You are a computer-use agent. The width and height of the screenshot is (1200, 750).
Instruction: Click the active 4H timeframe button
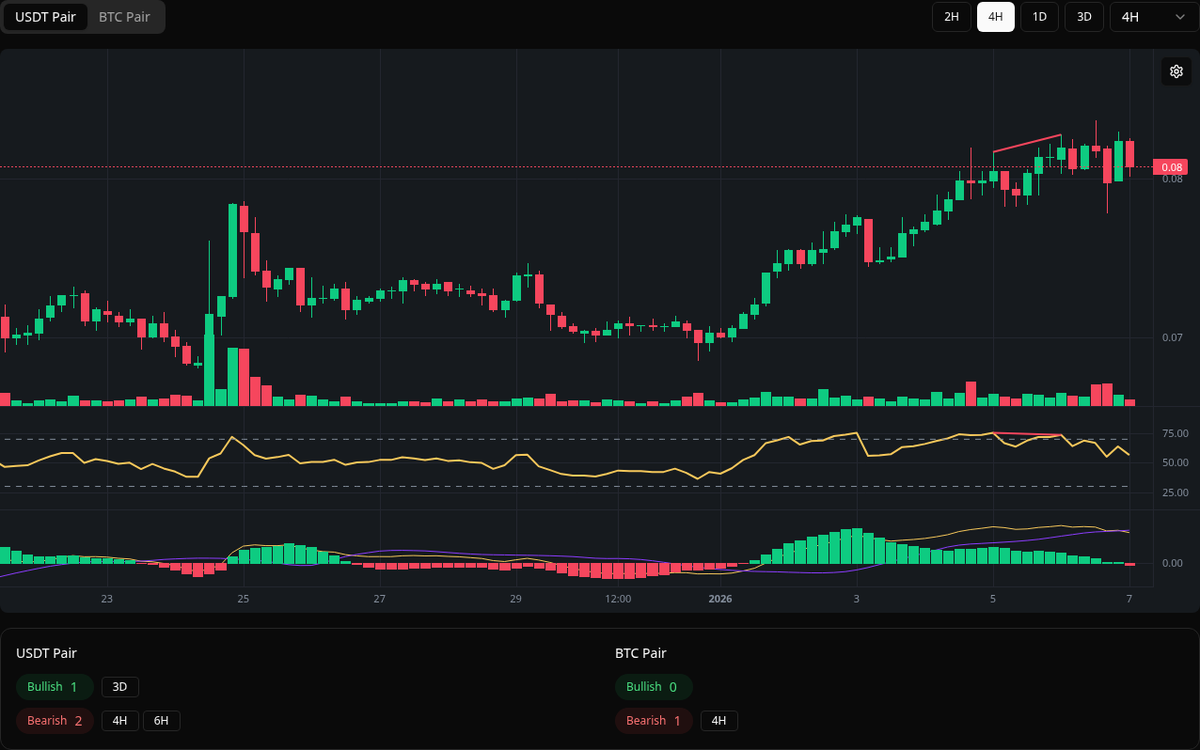[995, 17]
